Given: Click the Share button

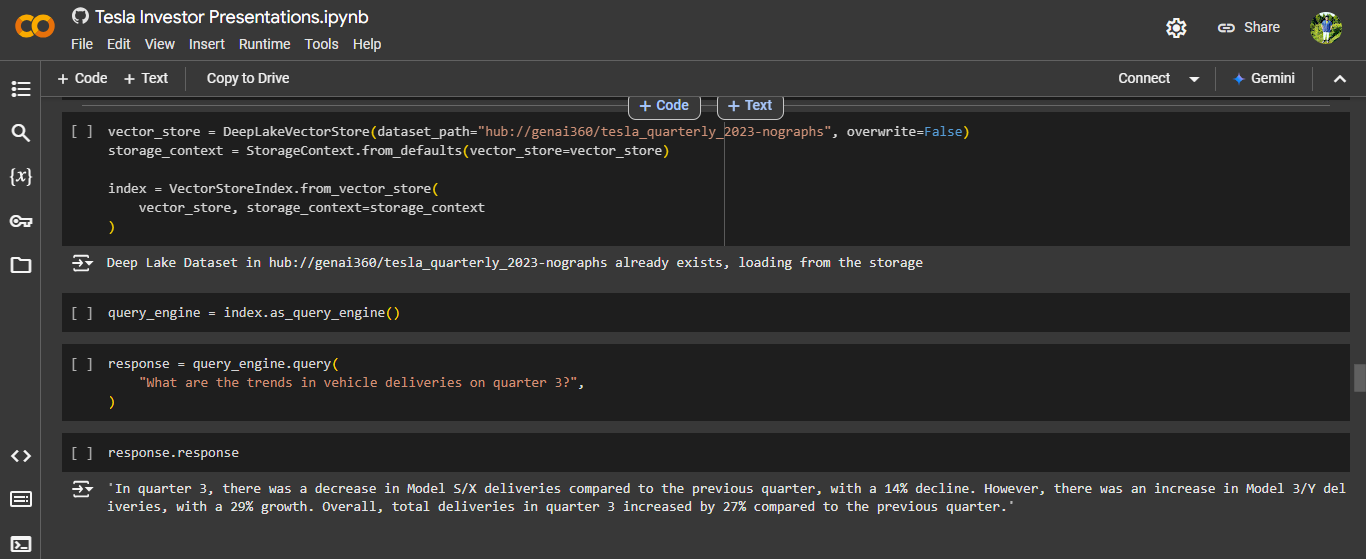Looking at the screenshot, I should (x=1249, y=28).
